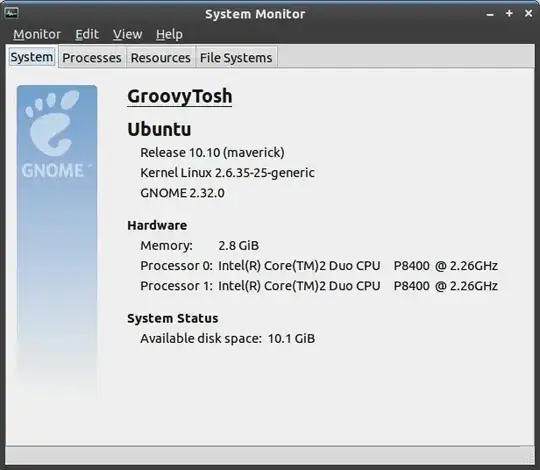540x470 pixels.
Task: Click Processor 1's Intel Core2 Duo text
Action: [358, 286]
